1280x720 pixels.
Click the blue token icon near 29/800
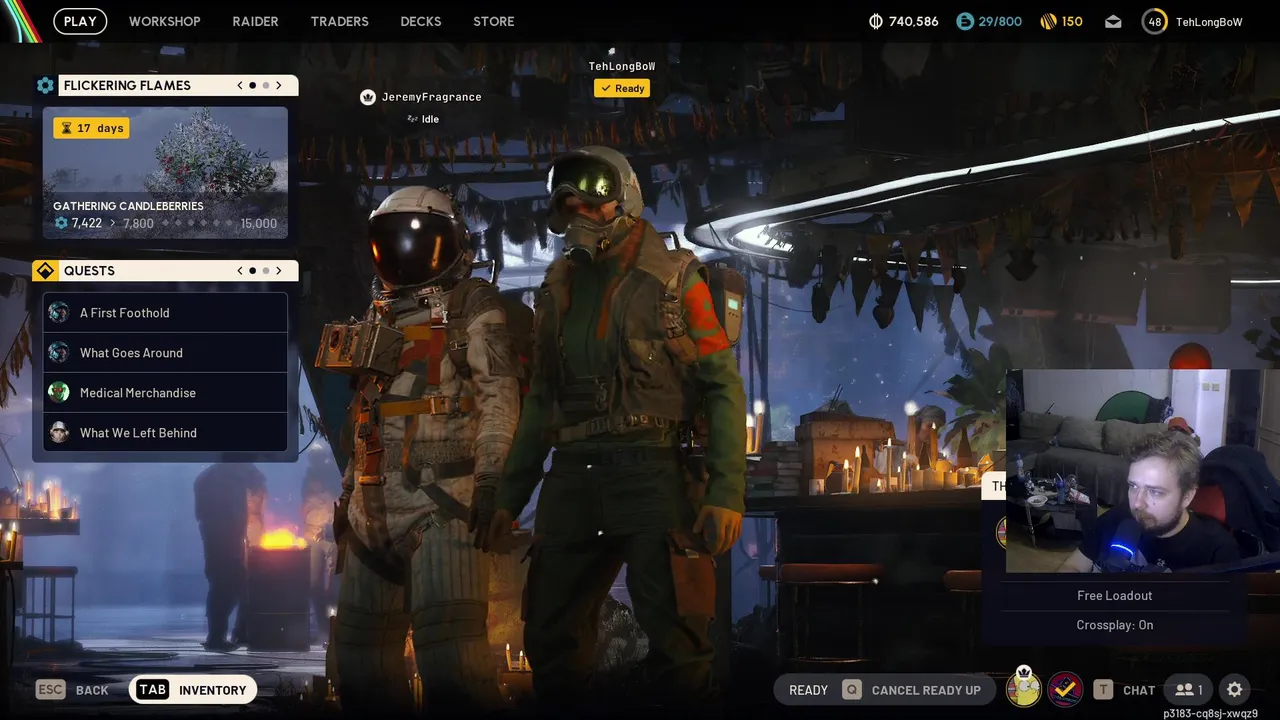tap(965, 21)
